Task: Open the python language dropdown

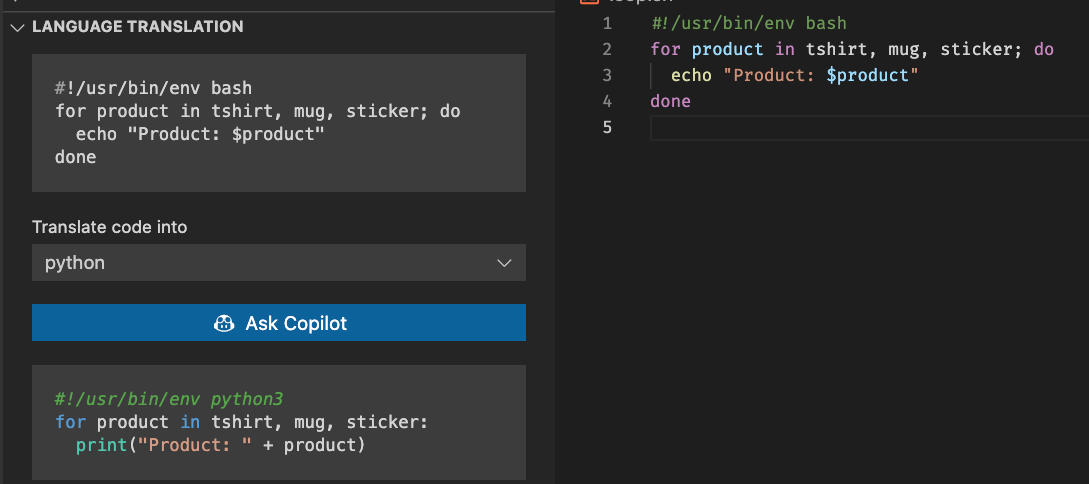Action: tap(279, 262)
